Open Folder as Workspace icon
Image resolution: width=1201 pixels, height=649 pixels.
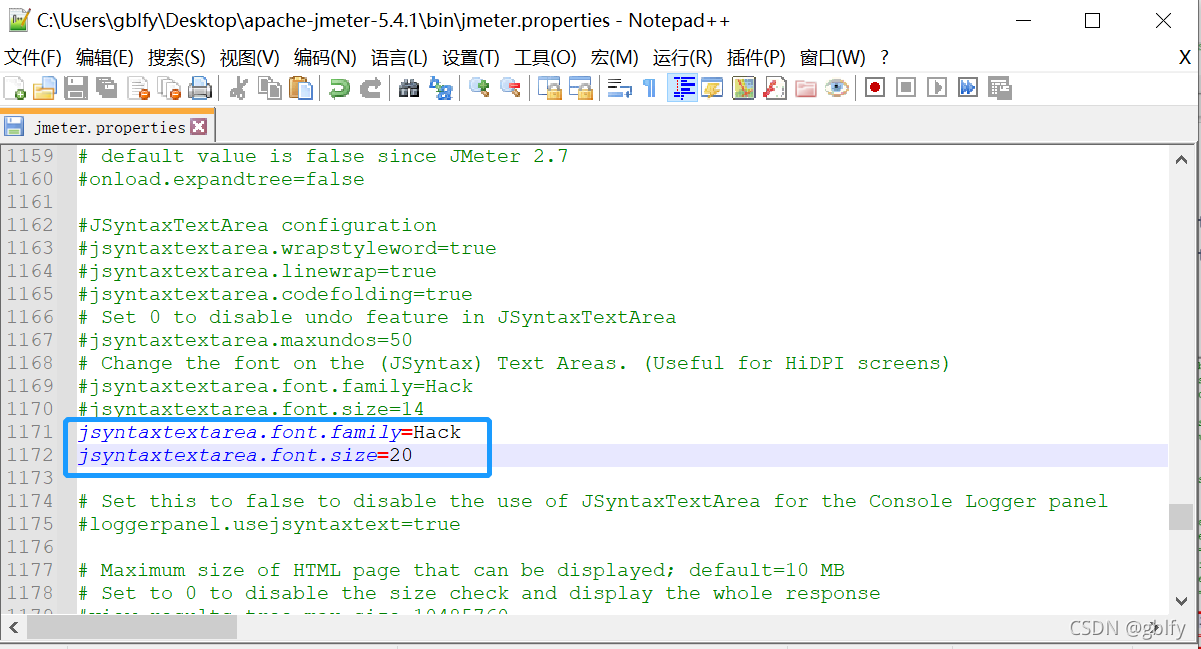click(x=805, y=88)
